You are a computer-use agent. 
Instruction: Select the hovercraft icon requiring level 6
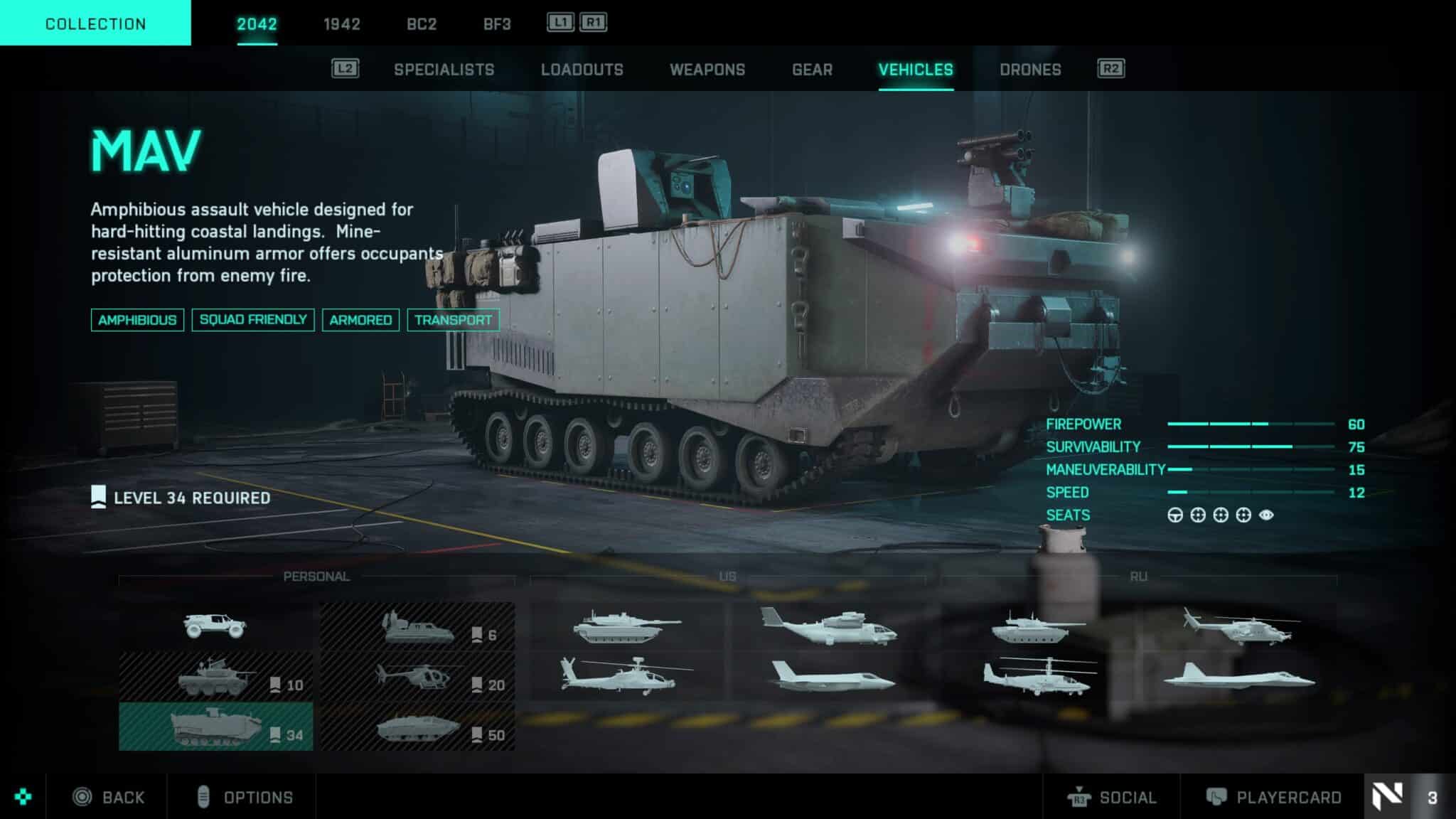(417, 626)
